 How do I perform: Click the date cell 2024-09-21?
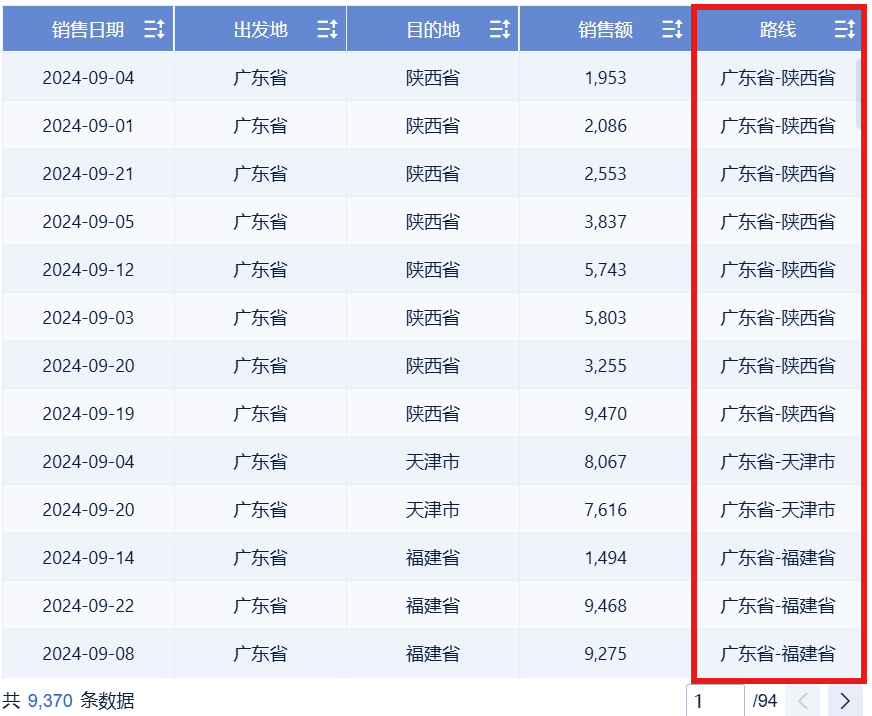click(88, 174)
